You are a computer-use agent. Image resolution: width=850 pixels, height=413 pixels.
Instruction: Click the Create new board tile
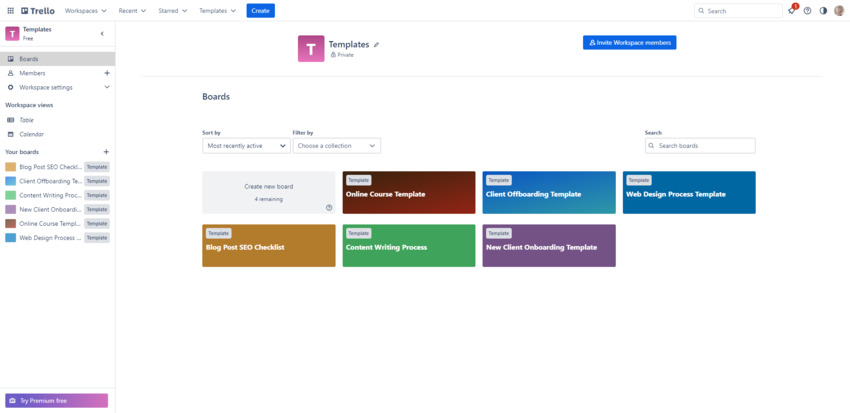click(x=269, y=192)
